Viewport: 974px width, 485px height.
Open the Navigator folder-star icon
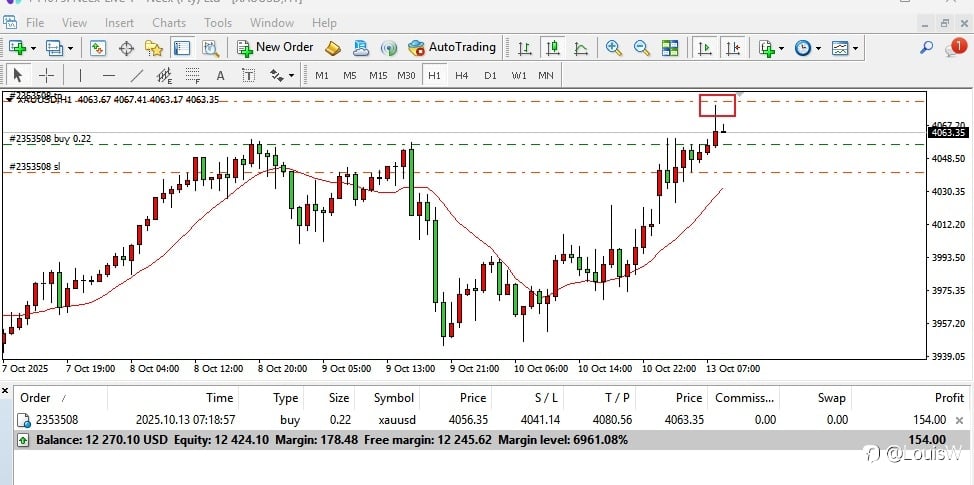click(153, 47)
